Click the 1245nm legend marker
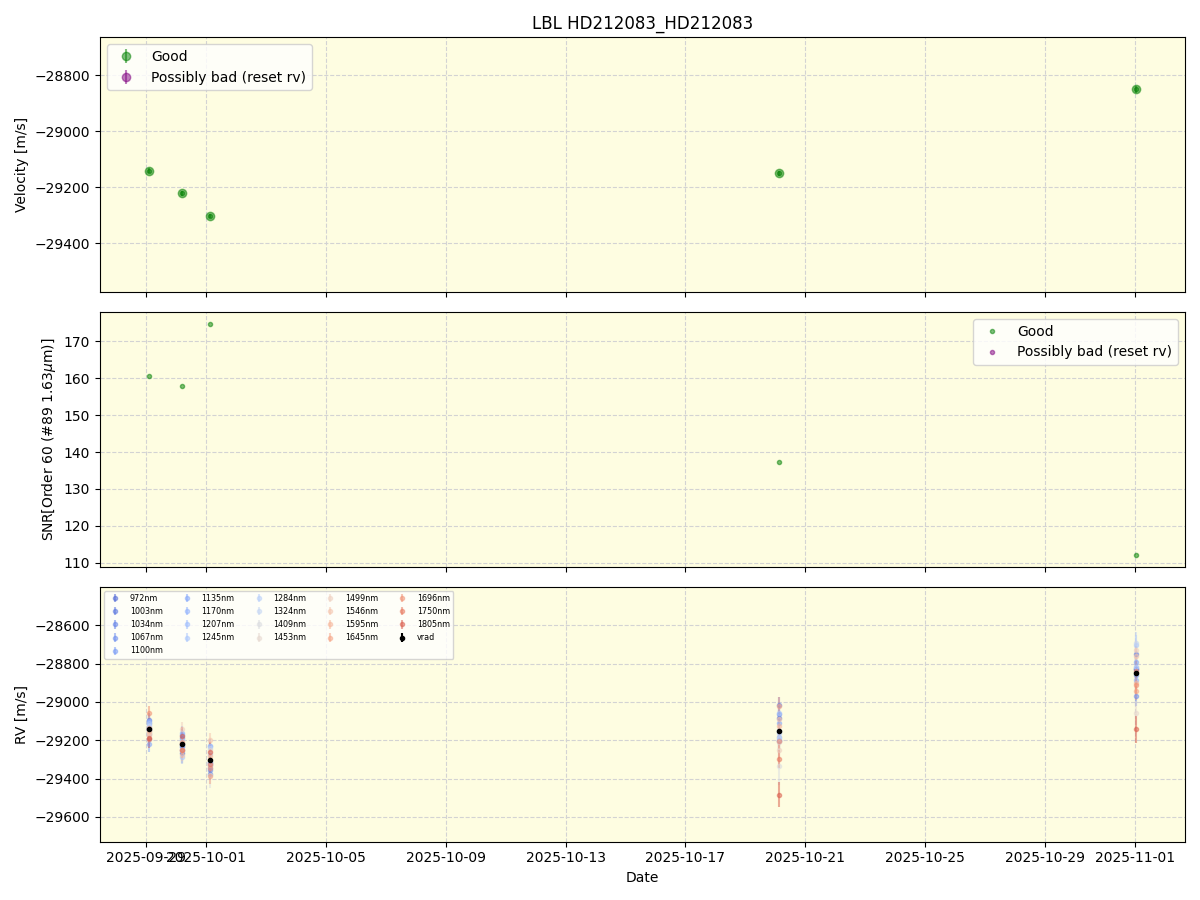This screenshot has height=900, width=1200. (x=187, y=637)
